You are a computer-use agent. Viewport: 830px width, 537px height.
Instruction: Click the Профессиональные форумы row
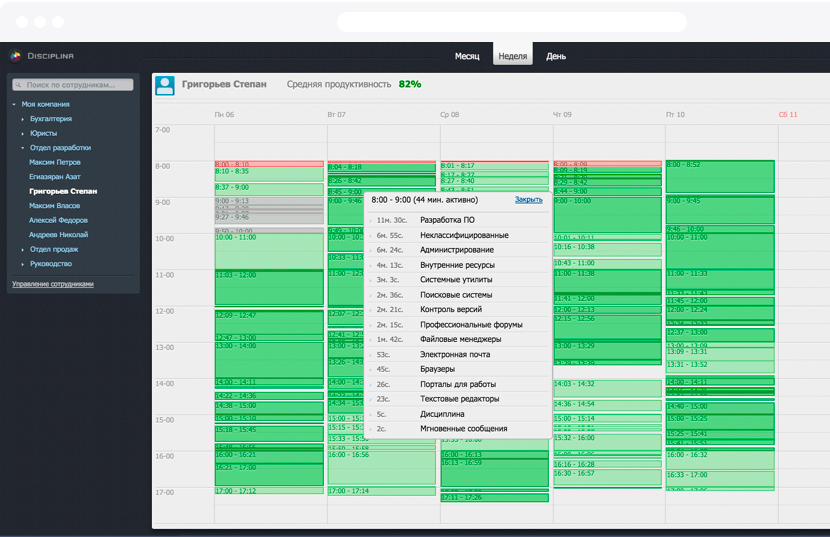[x=458, y=325]
